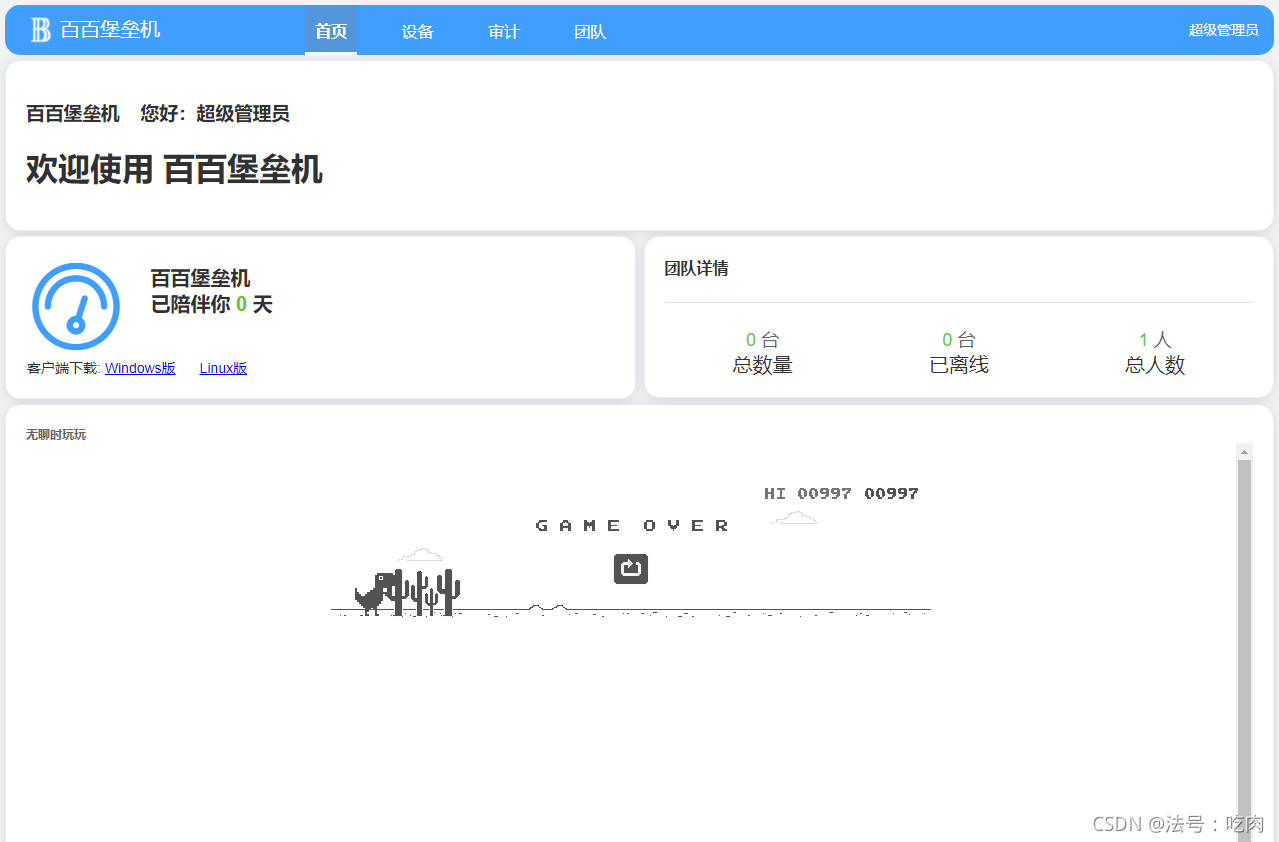The height and width of the screenshot is (842, 1279).
Task: Click the 已离线 offline count label
Action: coord(959,365)
